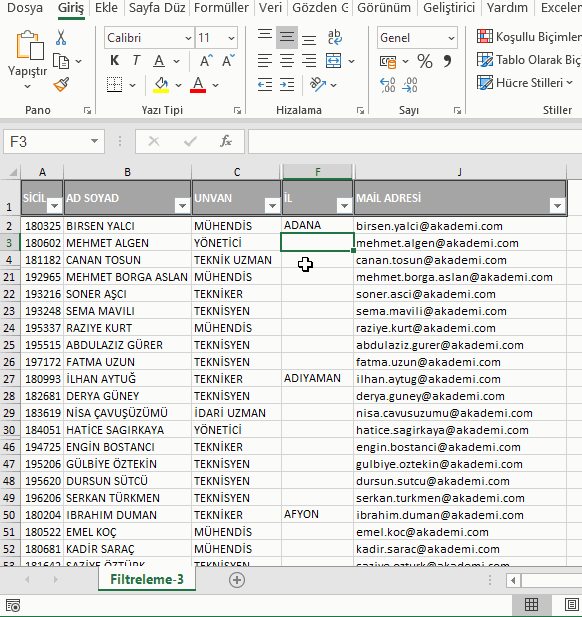Open the UNVAN column filter dropdown
582x617 pixels.
tap(272, 205)
